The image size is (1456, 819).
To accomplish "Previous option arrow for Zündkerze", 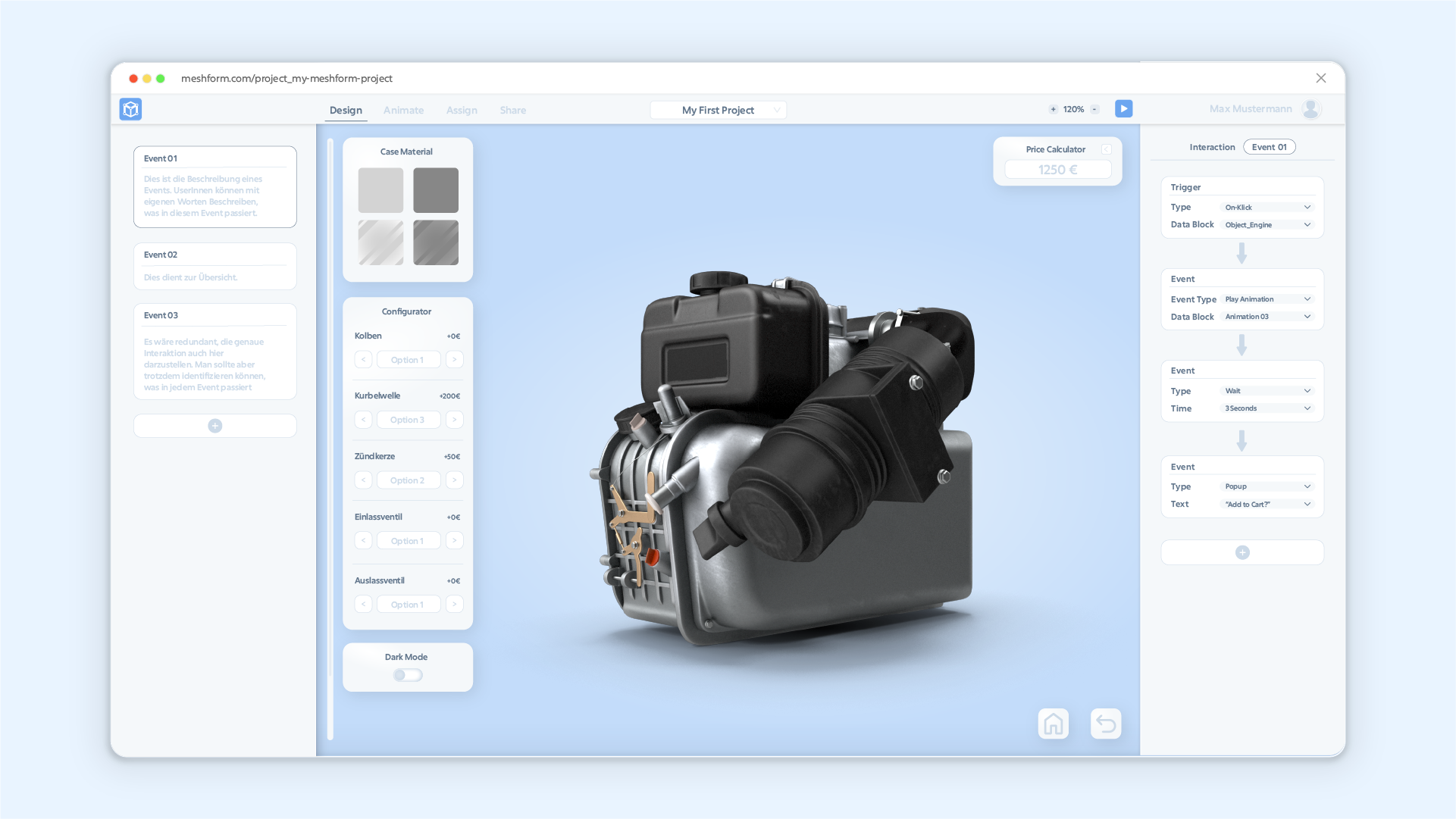I will coord(363,480).
